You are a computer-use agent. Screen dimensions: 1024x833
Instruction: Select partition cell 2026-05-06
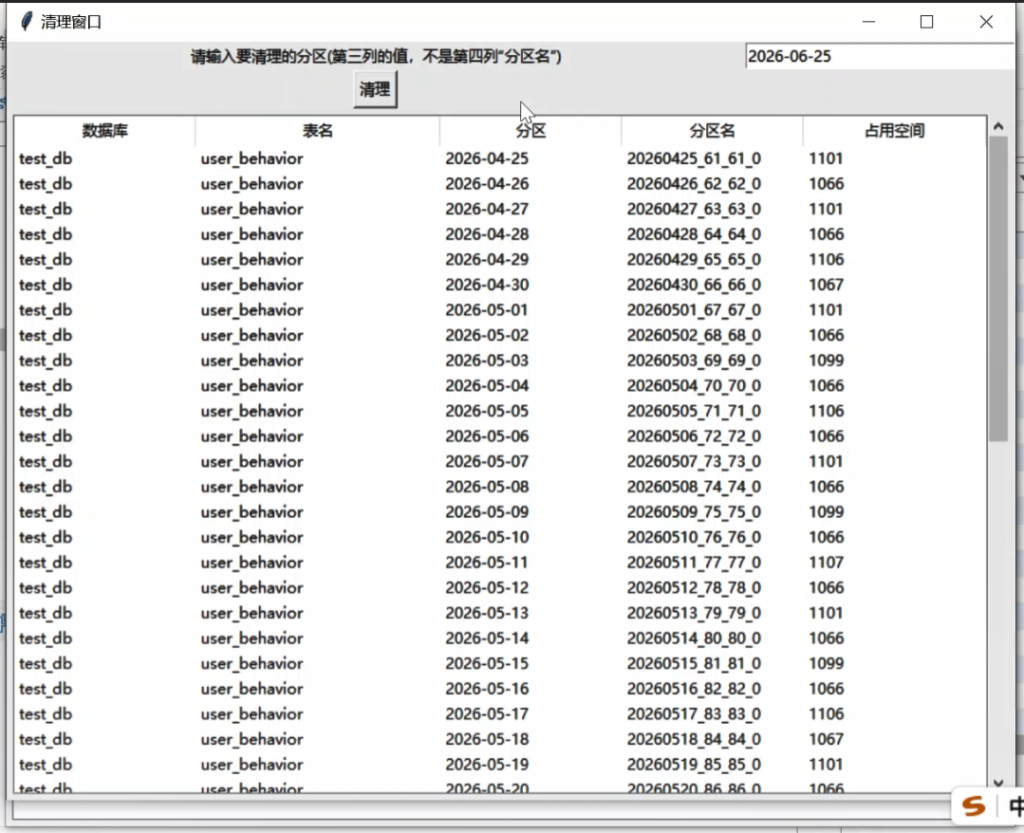pos(487,436)
